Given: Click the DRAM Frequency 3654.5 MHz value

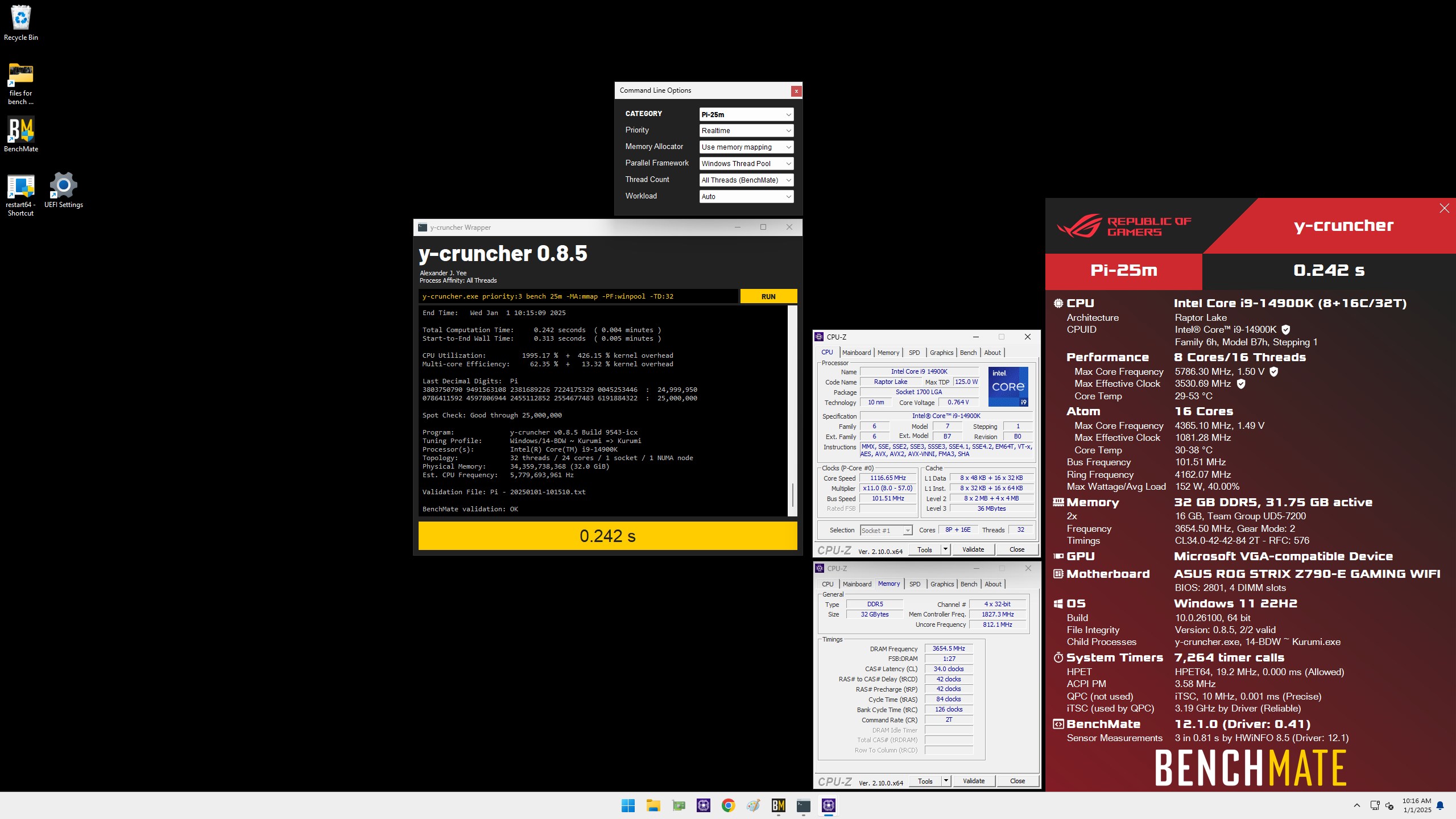Looking at the screenshot, I should (949, 648).
